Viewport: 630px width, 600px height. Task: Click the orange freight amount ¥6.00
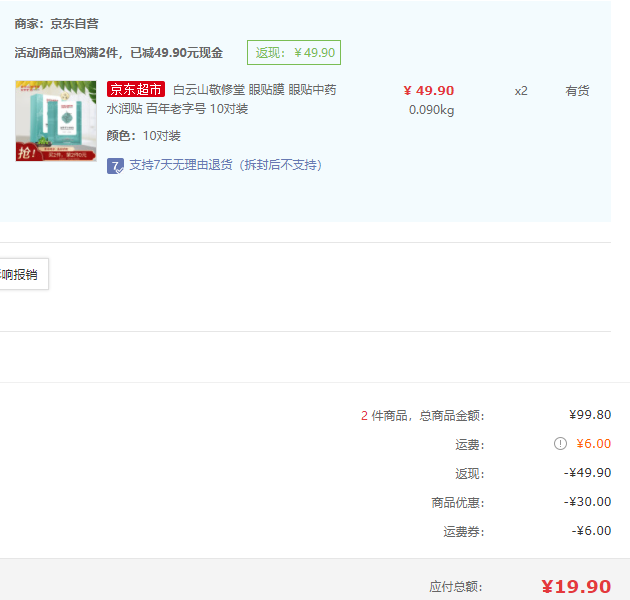(x=593, y=444)
